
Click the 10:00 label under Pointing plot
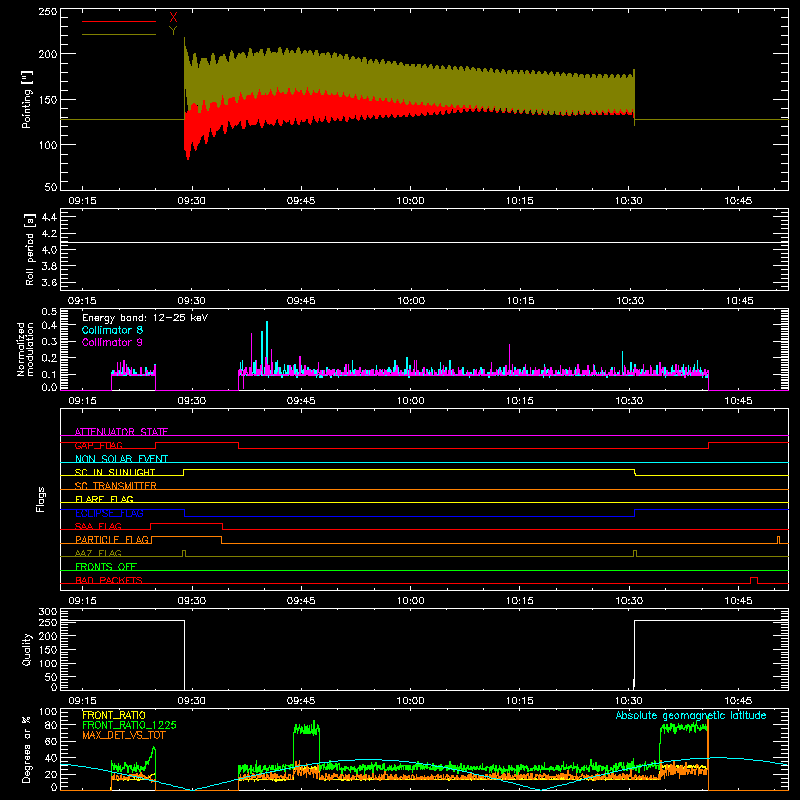[x=410, y=201]
